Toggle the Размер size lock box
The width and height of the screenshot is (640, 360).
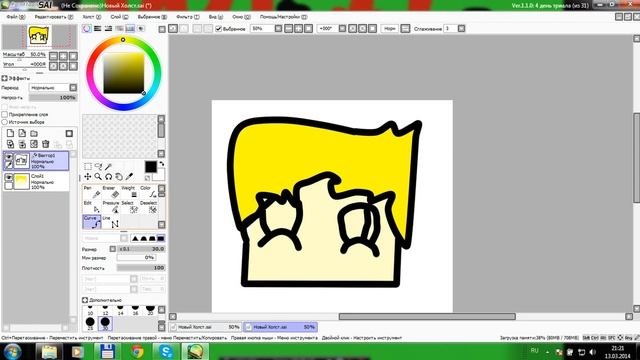pos(113,249)
